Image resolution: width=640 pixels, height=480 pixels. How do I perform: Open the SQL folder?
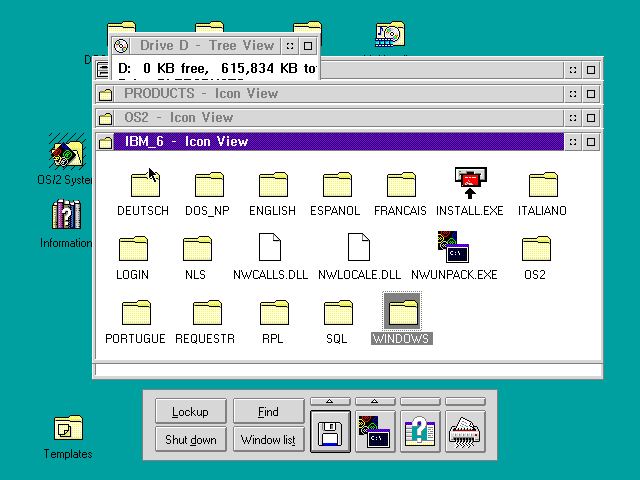click(x=338, y=312)
